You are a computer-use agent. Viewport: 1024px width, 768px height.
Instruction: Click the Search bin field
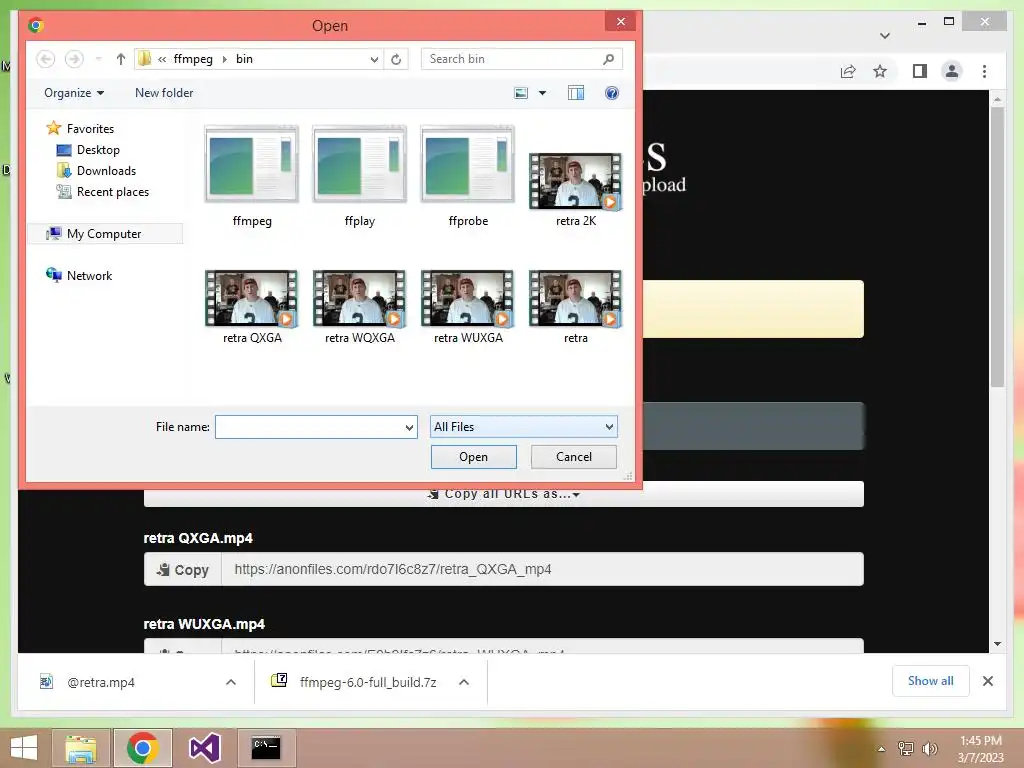(x=511, y=59)
